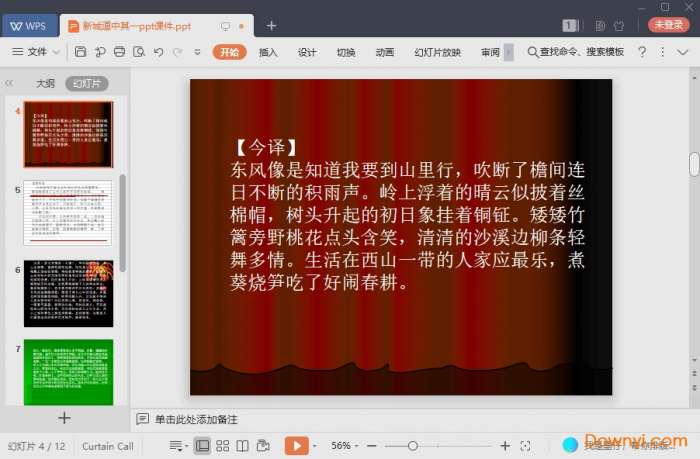Open the 幻灯片放映 ribbon tab
Screen dimensions: 700x459
[438, 52]
